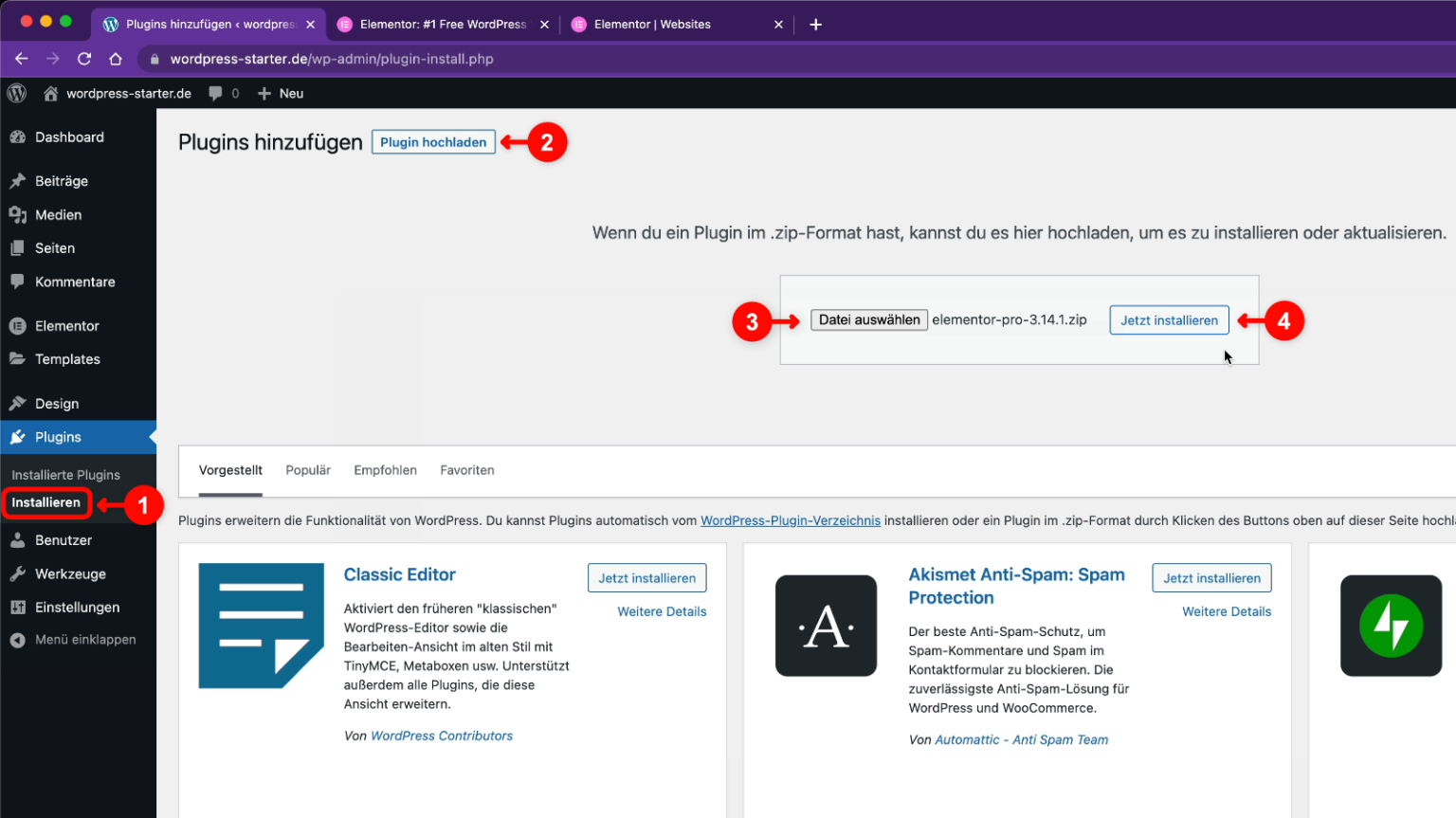
Task: Click the WordPress logo in admin bar
Action: pyautogui.click(x=16, y=93)
